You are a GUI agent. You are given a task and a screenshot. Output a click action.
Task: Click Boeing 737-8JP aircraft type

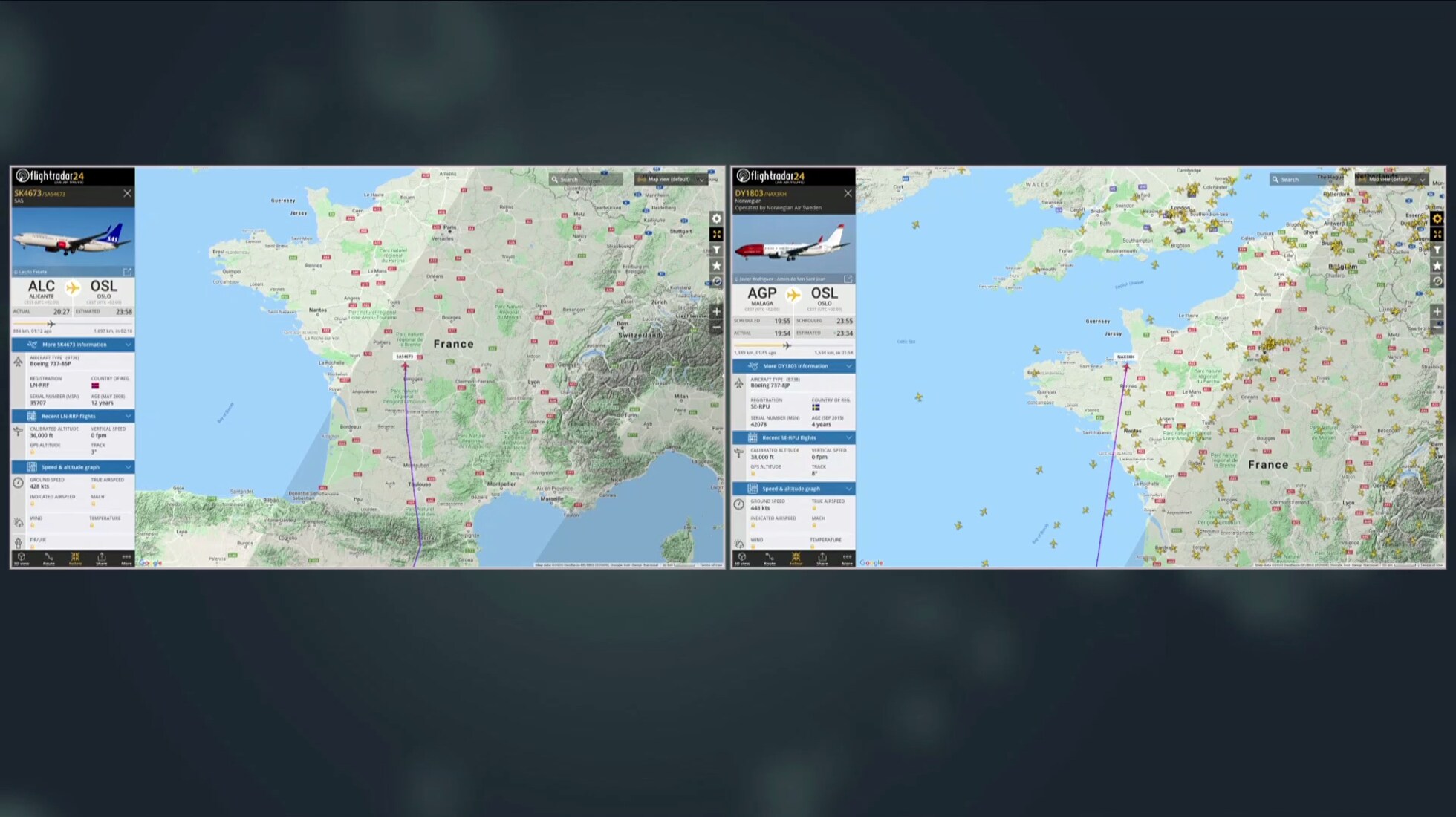(770, 385)
